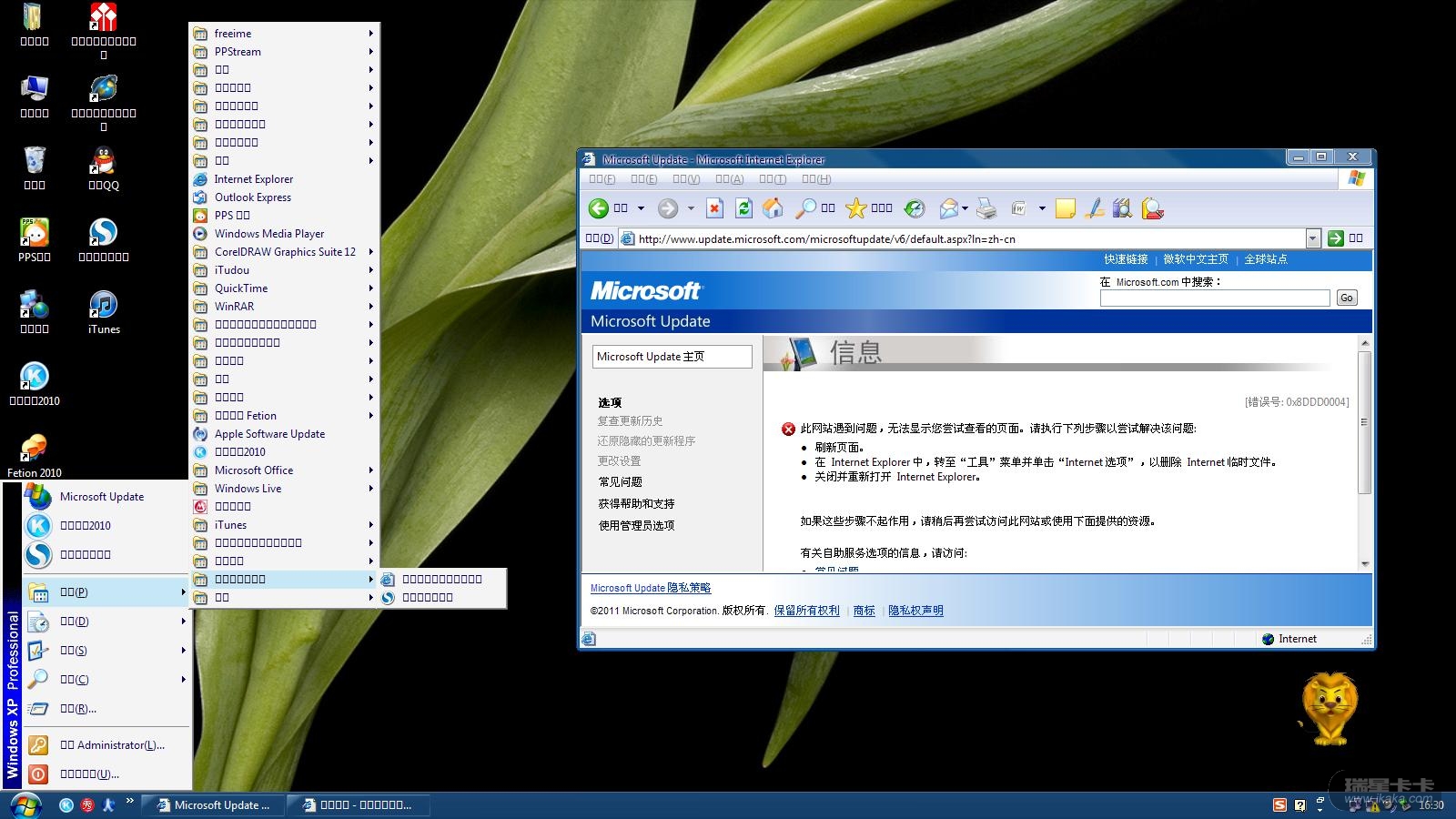
Task: Open the Microsoft Update 隐私策略 link
Action: 651,588
